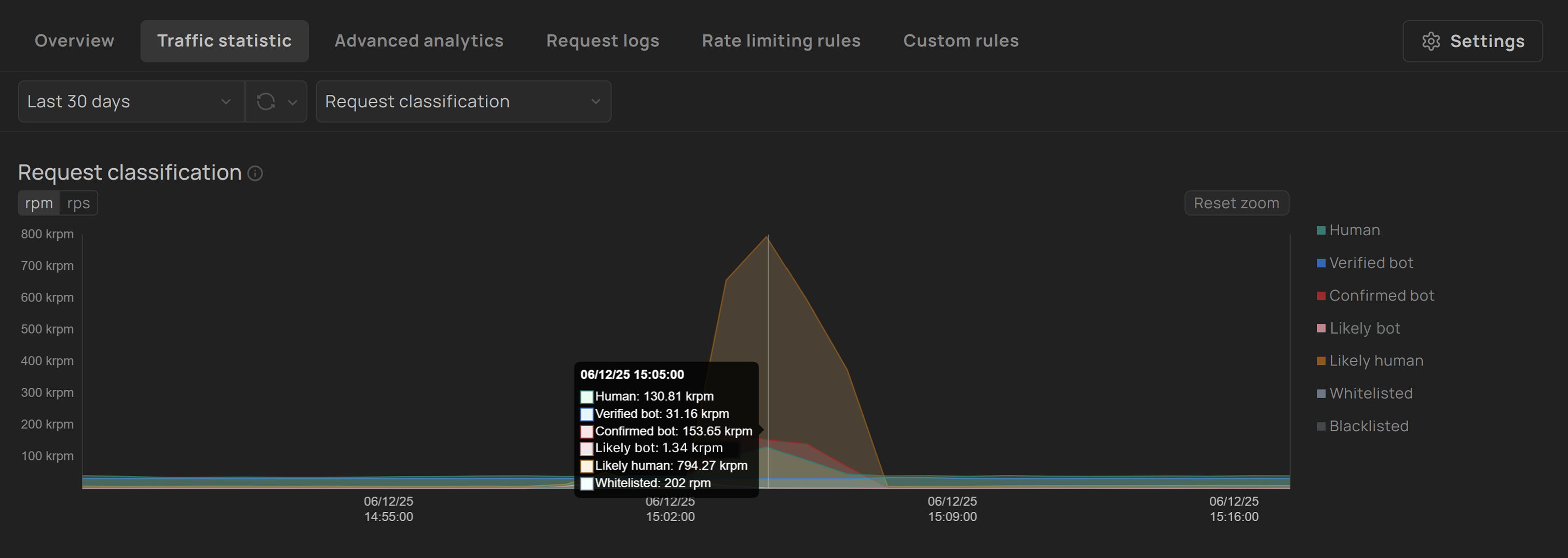Click the tooltip row Confirmed bot: 153.65 krpm
Viewport: 1568px width, 558px height.
coord(666,431)
